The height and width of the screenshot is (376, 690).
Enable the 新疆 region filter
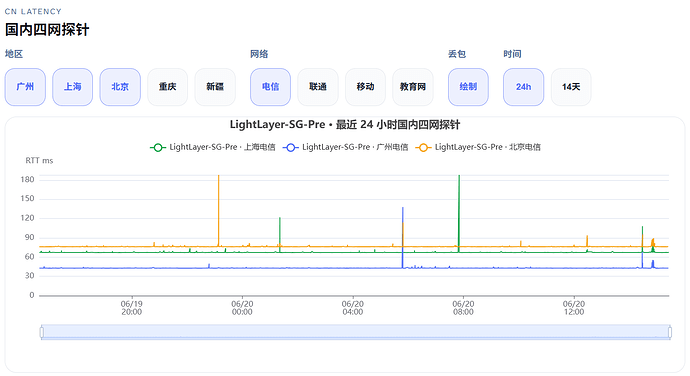215,87
